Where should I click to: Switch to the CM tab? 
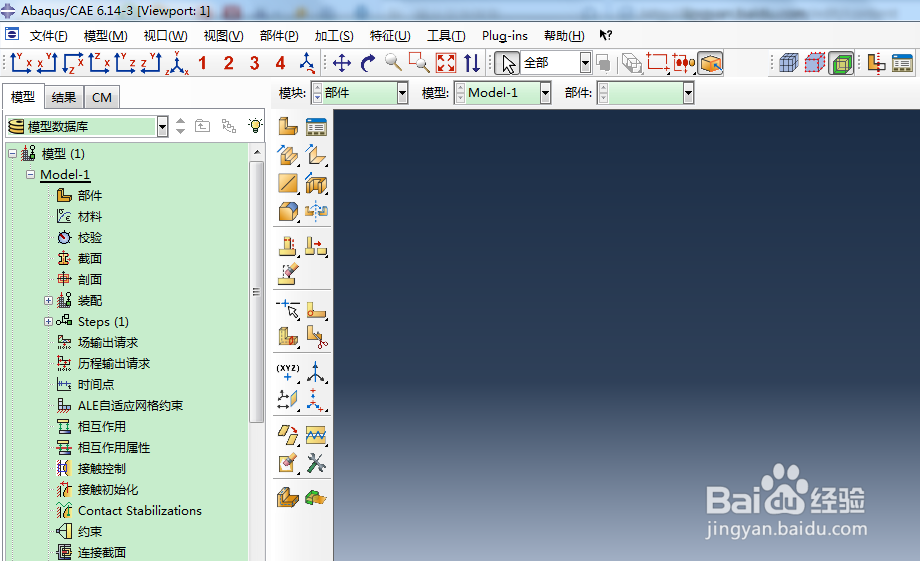pos(102,97)
